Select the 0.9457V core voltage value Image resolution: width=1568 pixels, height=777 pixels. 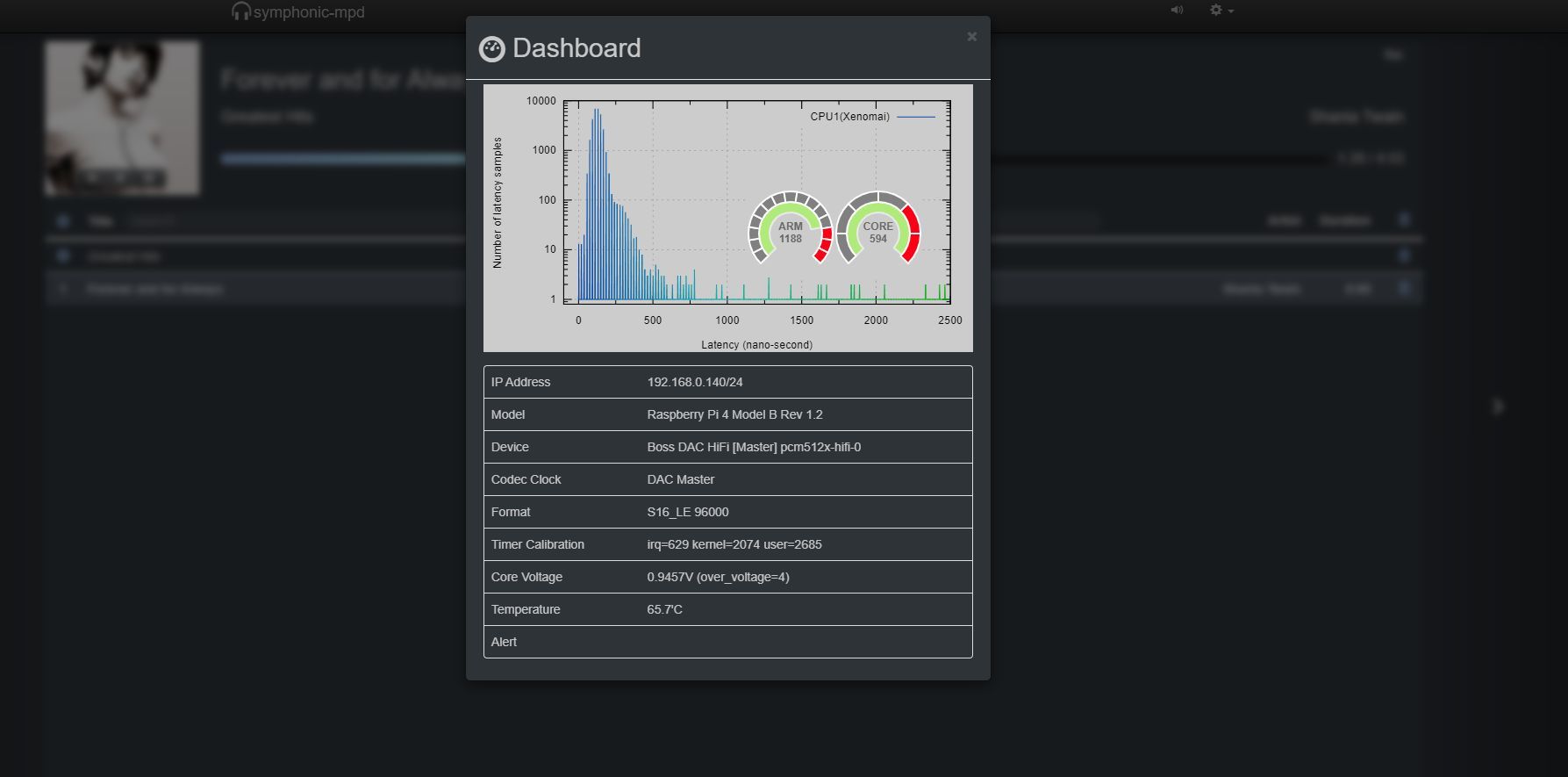718,577
